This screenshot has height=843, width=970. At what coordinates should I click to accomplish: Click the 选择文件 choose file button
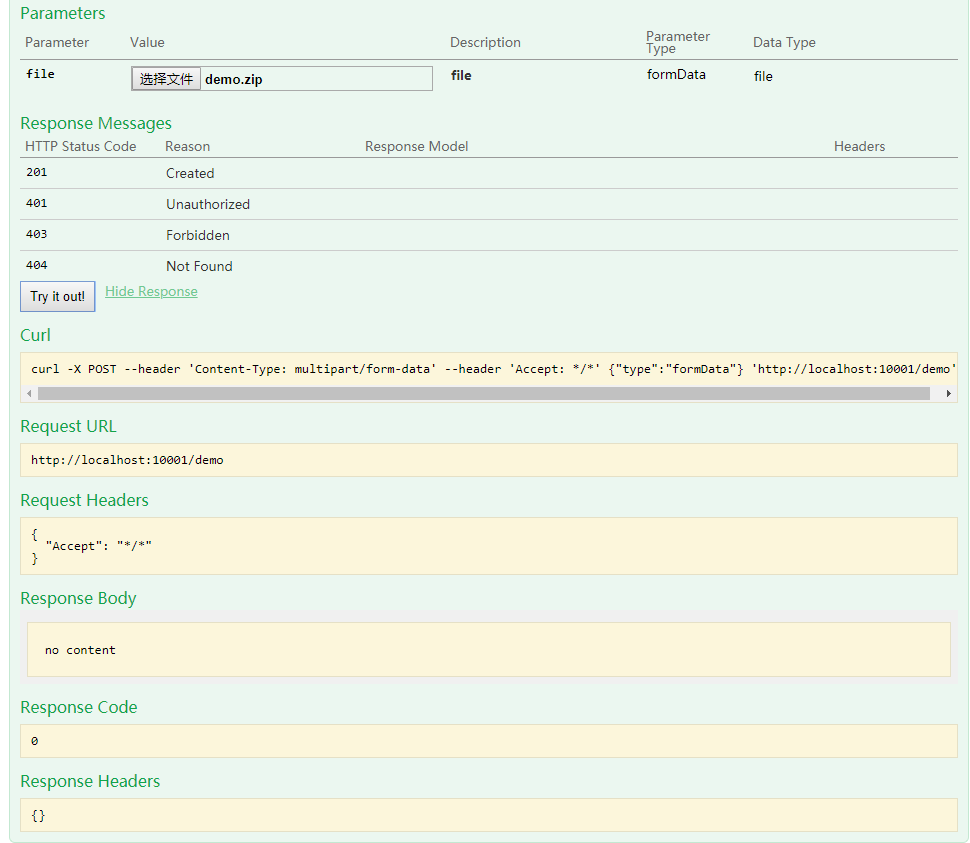(166, 79)
